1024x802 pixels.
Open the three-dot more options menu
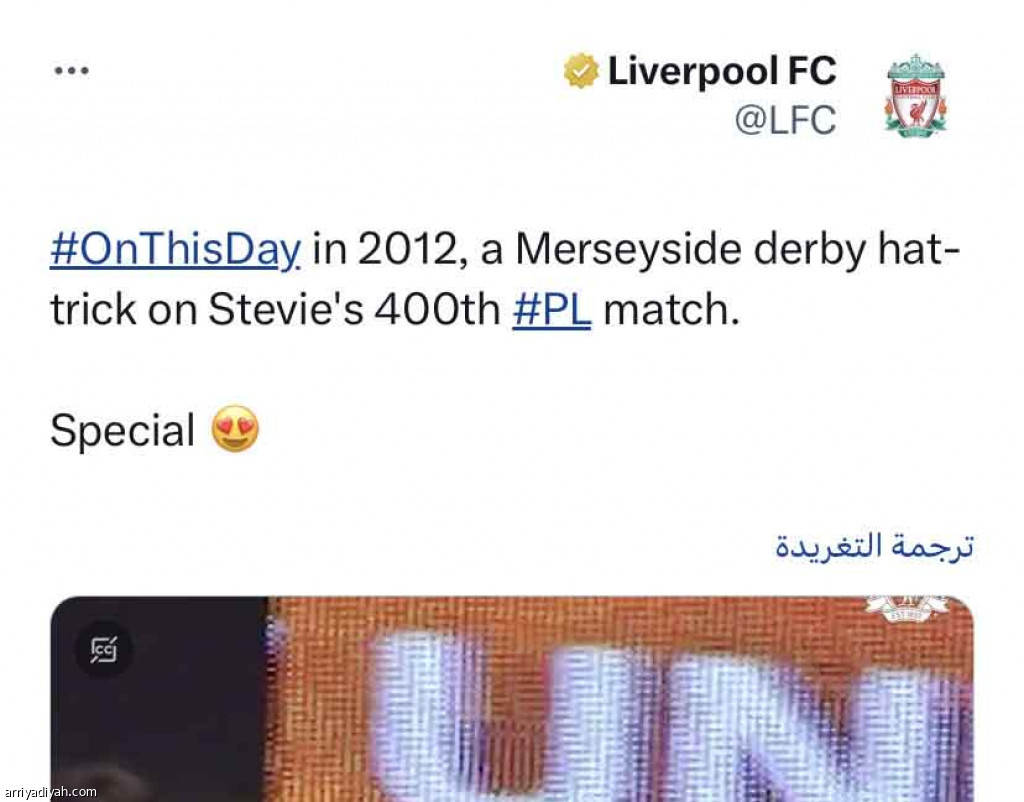pos(71,71)
